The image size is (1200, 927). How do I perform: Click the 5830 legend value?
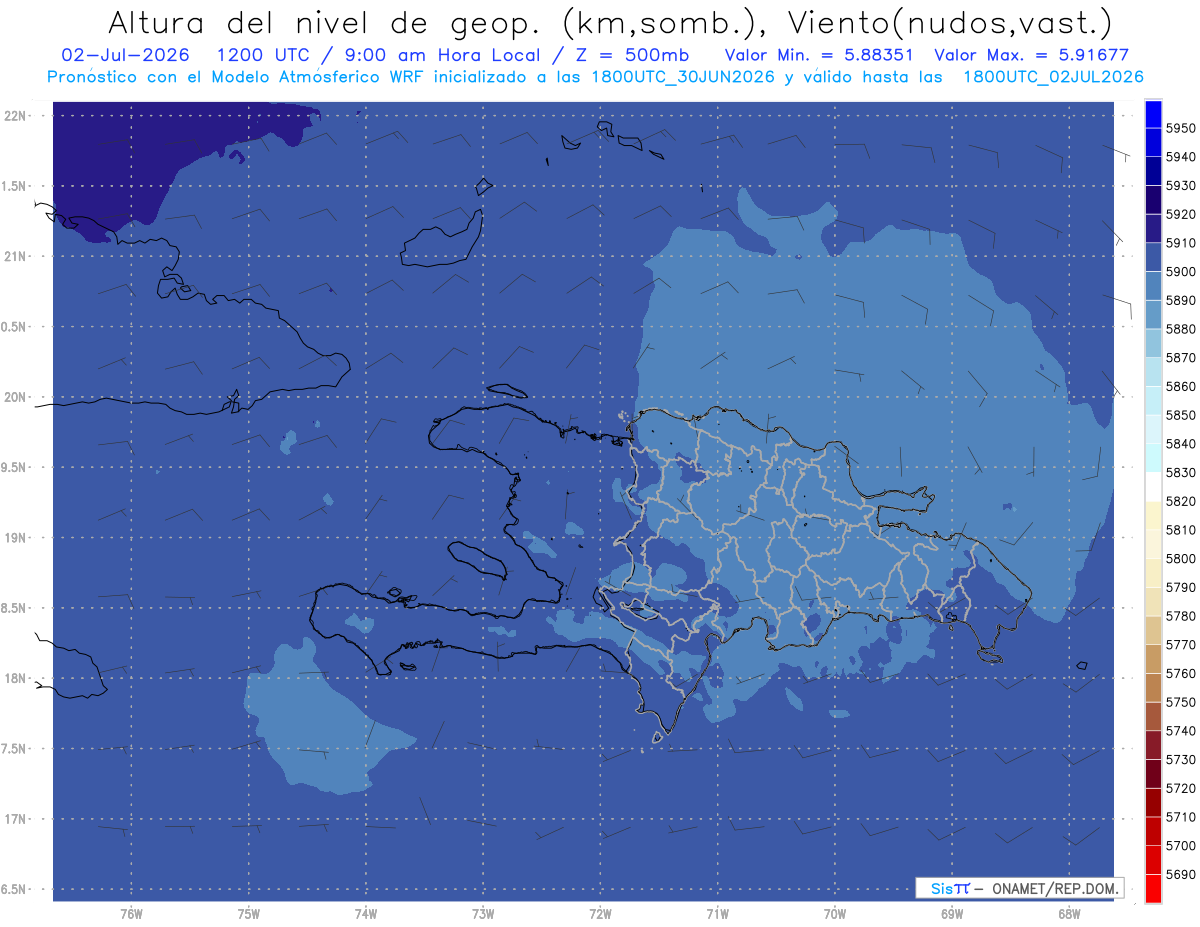pyautogui.click(x=1180, y=472)
